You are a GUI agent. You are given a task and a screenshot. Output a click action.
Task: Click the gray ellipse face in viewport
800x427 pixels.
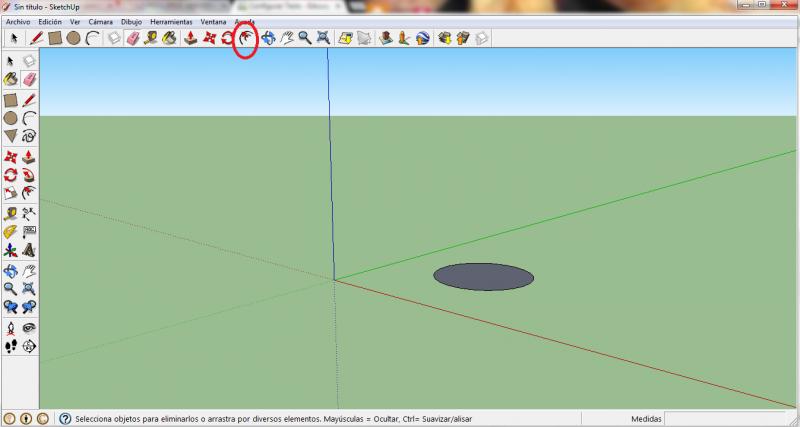[x=483, y=277]
